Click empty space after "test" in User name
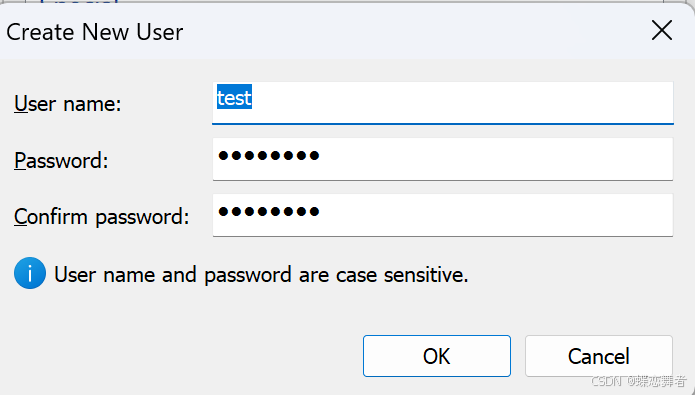Image resolution: width=695 pixels, height=395 pixels. click(461, 102)
